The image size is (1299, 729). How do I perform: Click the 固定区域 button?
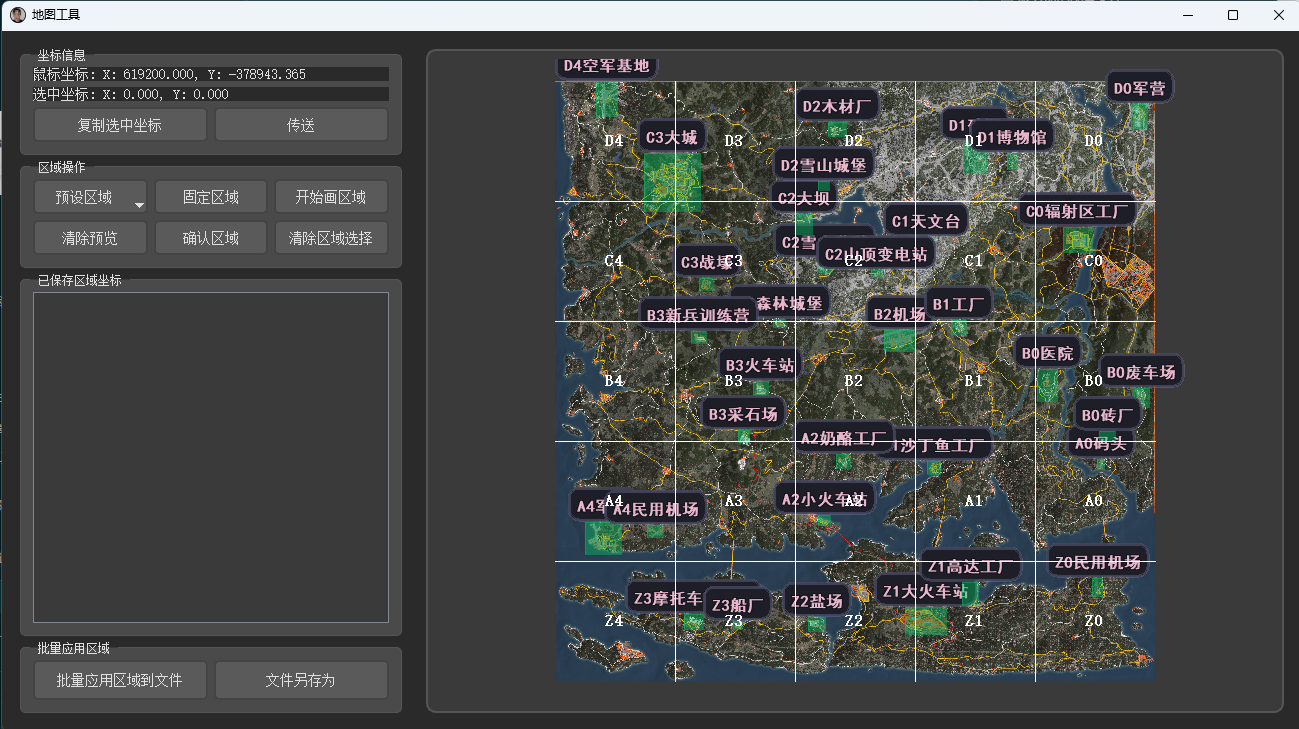click(x=210, y=197)
